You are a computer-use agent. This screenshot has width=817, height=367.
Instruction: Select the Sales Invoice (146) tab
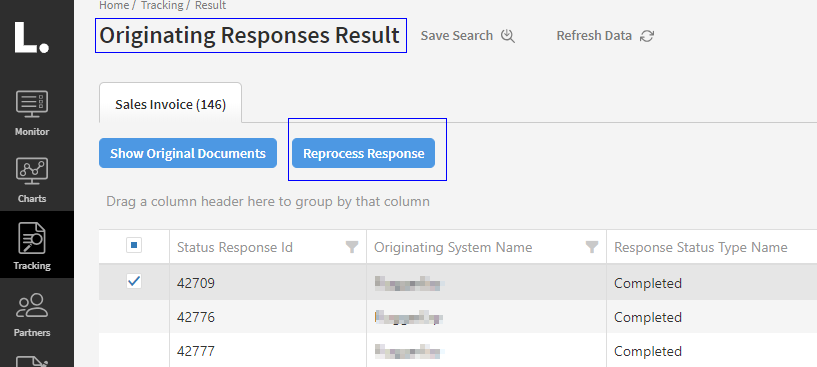(x=170, y=104)
